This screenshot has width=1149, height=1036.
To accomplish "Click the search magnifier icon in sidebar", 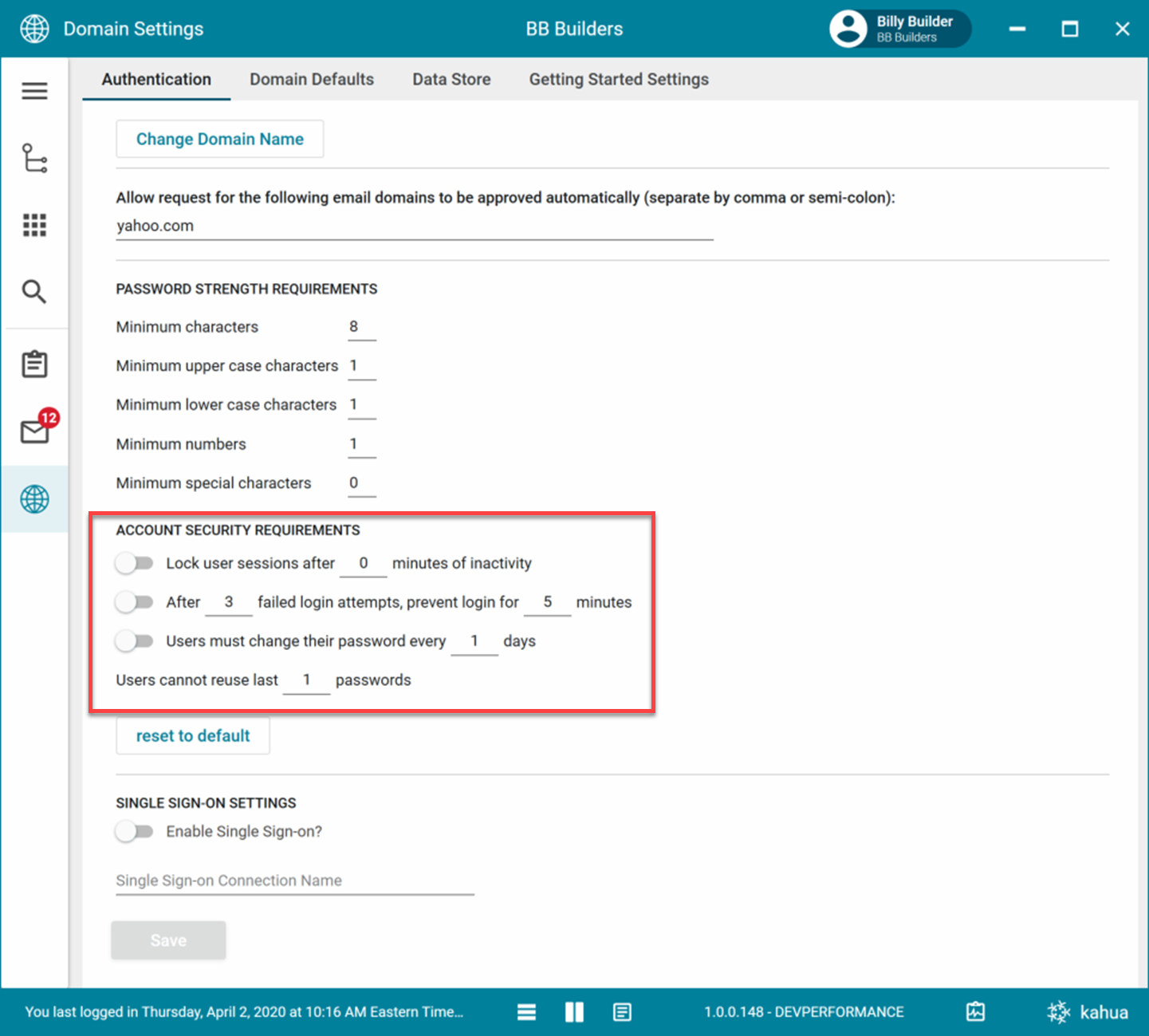I will point(34,292).
